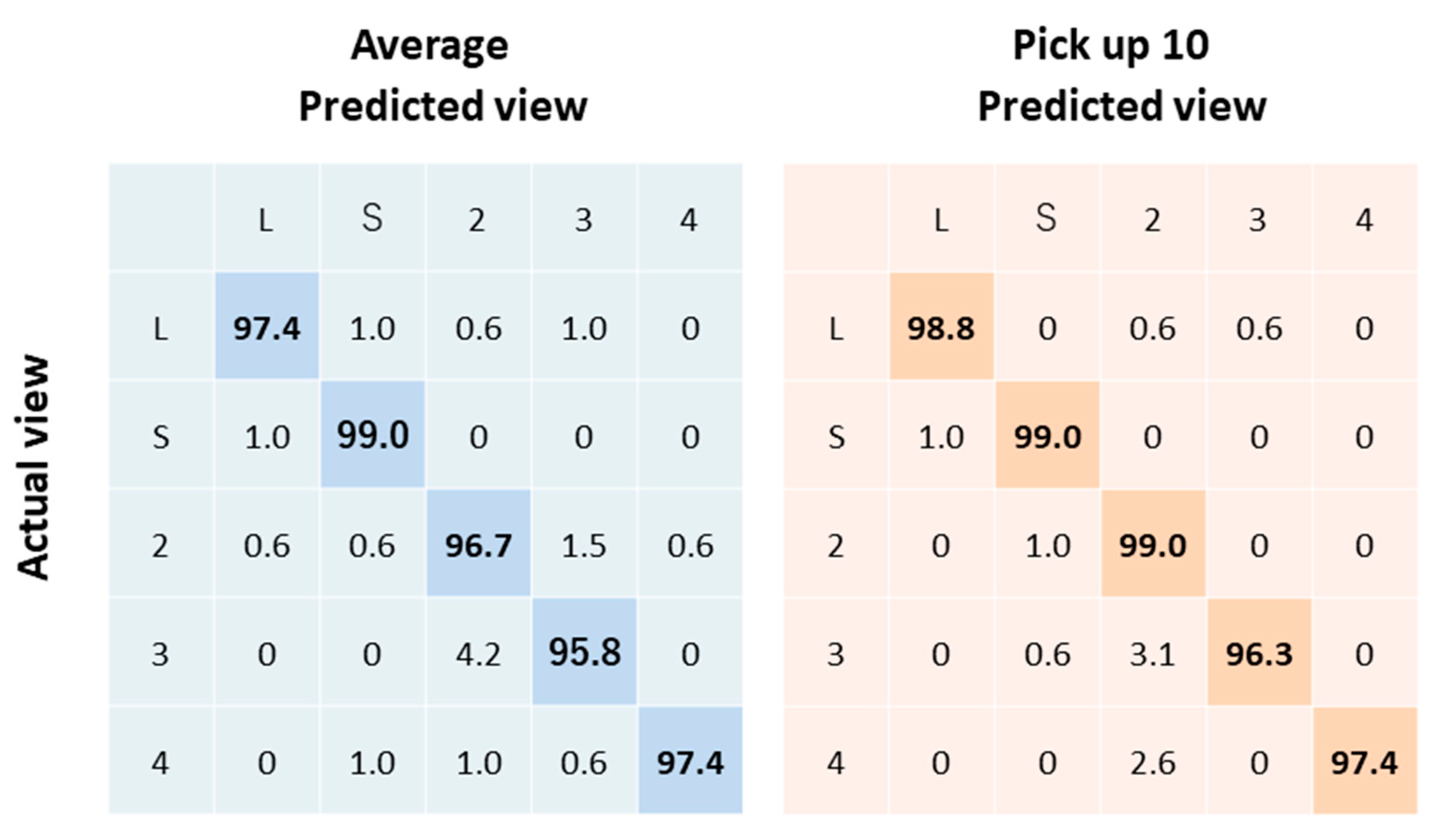
Task: Select row header "3" in Pick up 10 matrix
Action: (836, 654)
